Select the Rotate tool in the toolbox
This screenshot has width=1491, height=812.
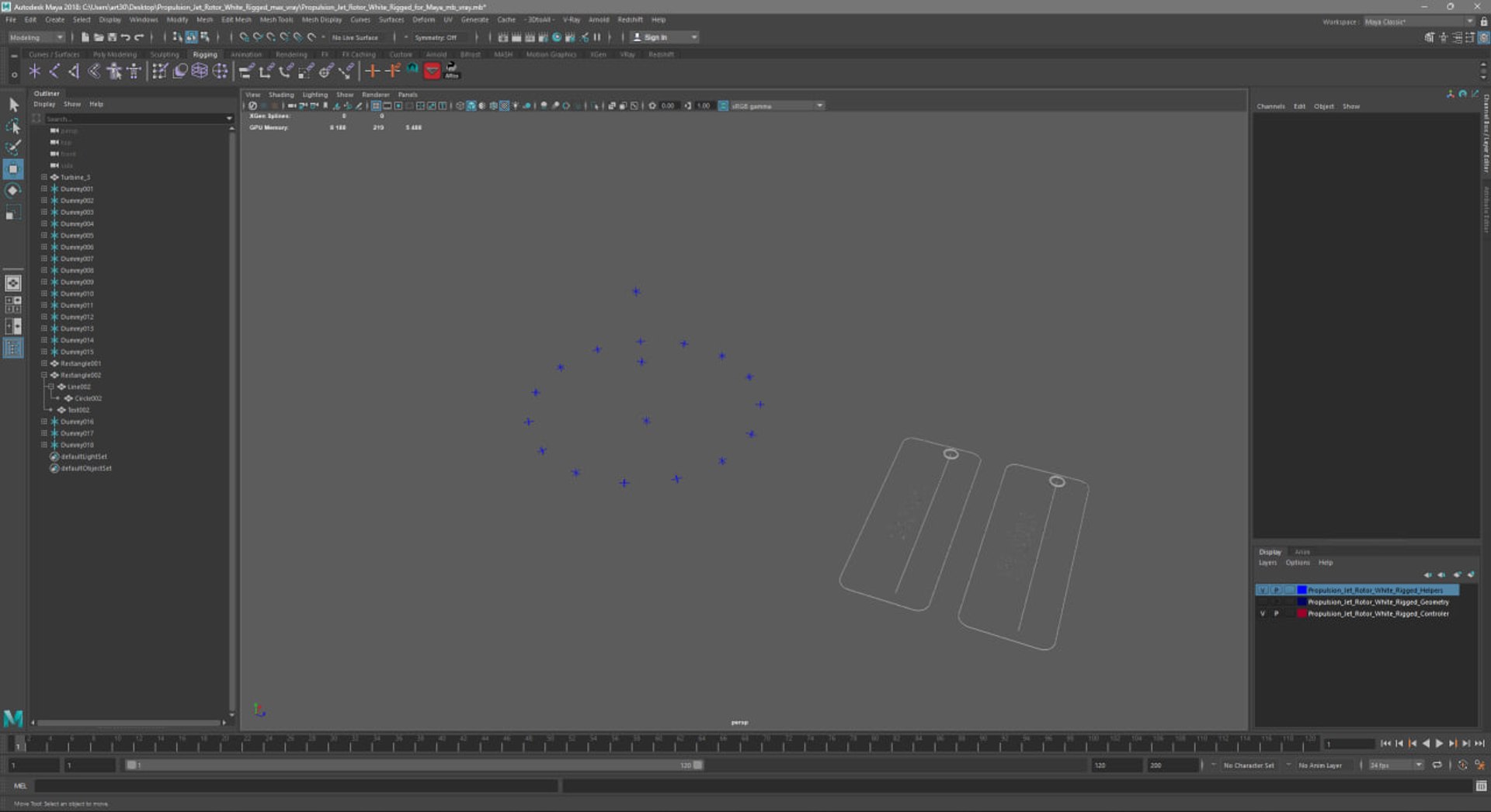click(13, 191)
